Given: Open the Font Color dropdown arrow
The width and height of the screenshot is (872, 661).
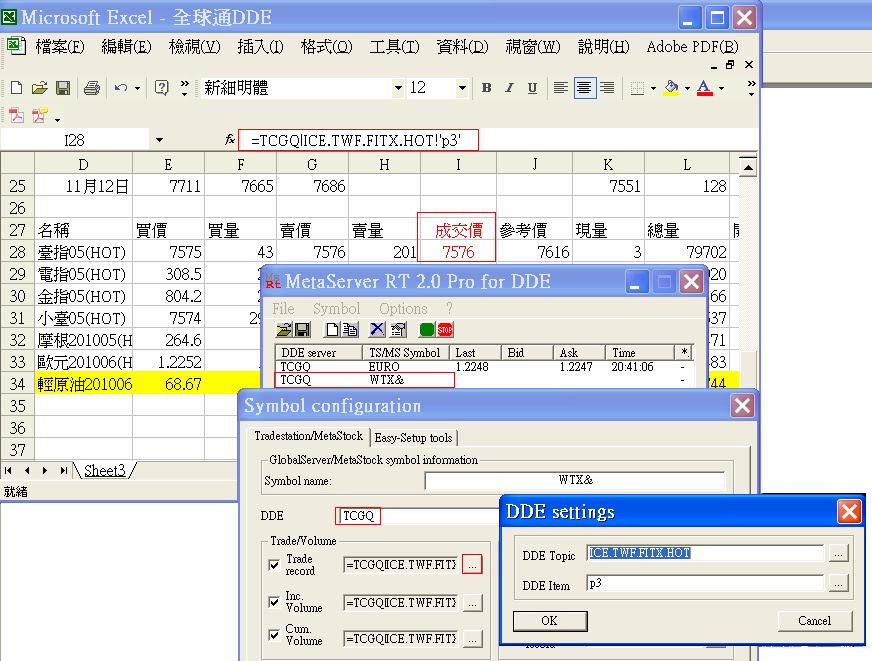Looking at the screenshot, I should [721, 88].
